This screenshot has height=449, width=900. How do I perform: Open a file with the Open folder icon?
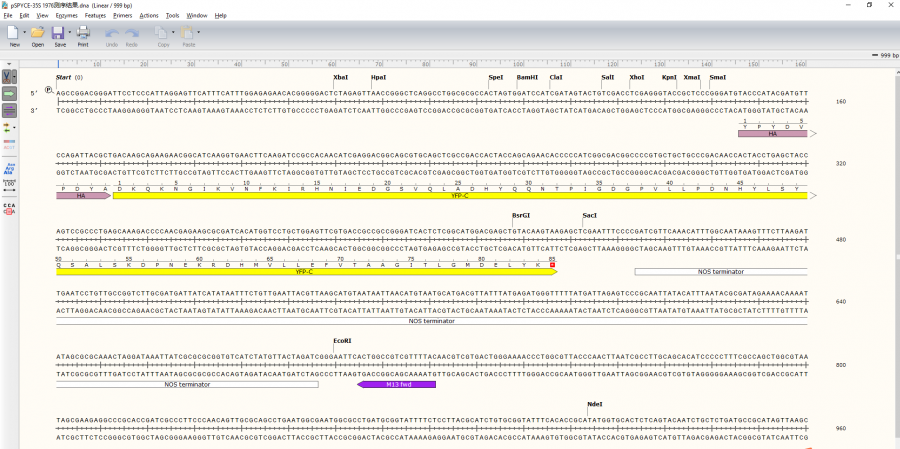38,33
